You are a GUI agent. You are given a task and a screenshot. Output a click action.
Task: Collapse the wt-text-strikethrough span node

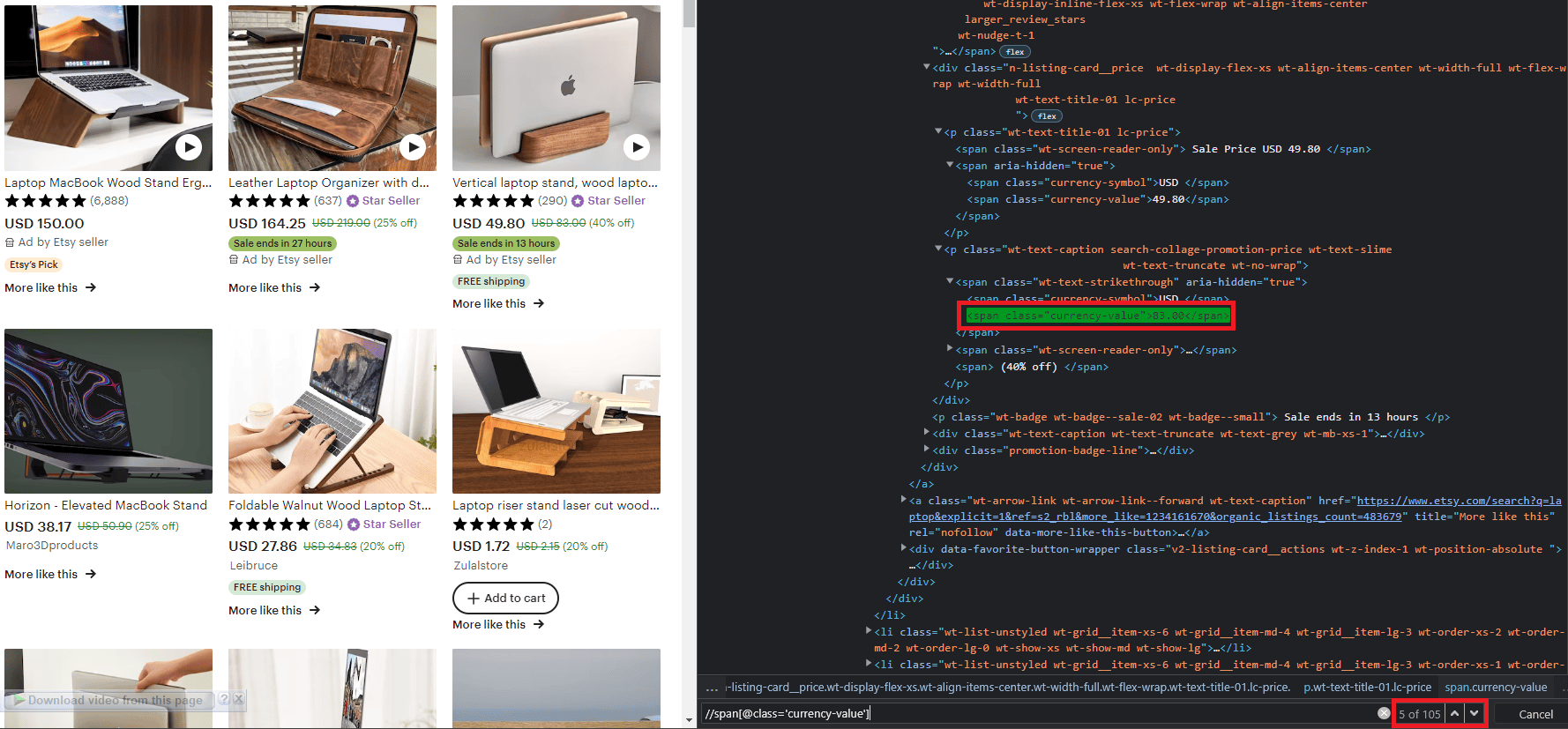pyautogui.click(x=950, y=282)
